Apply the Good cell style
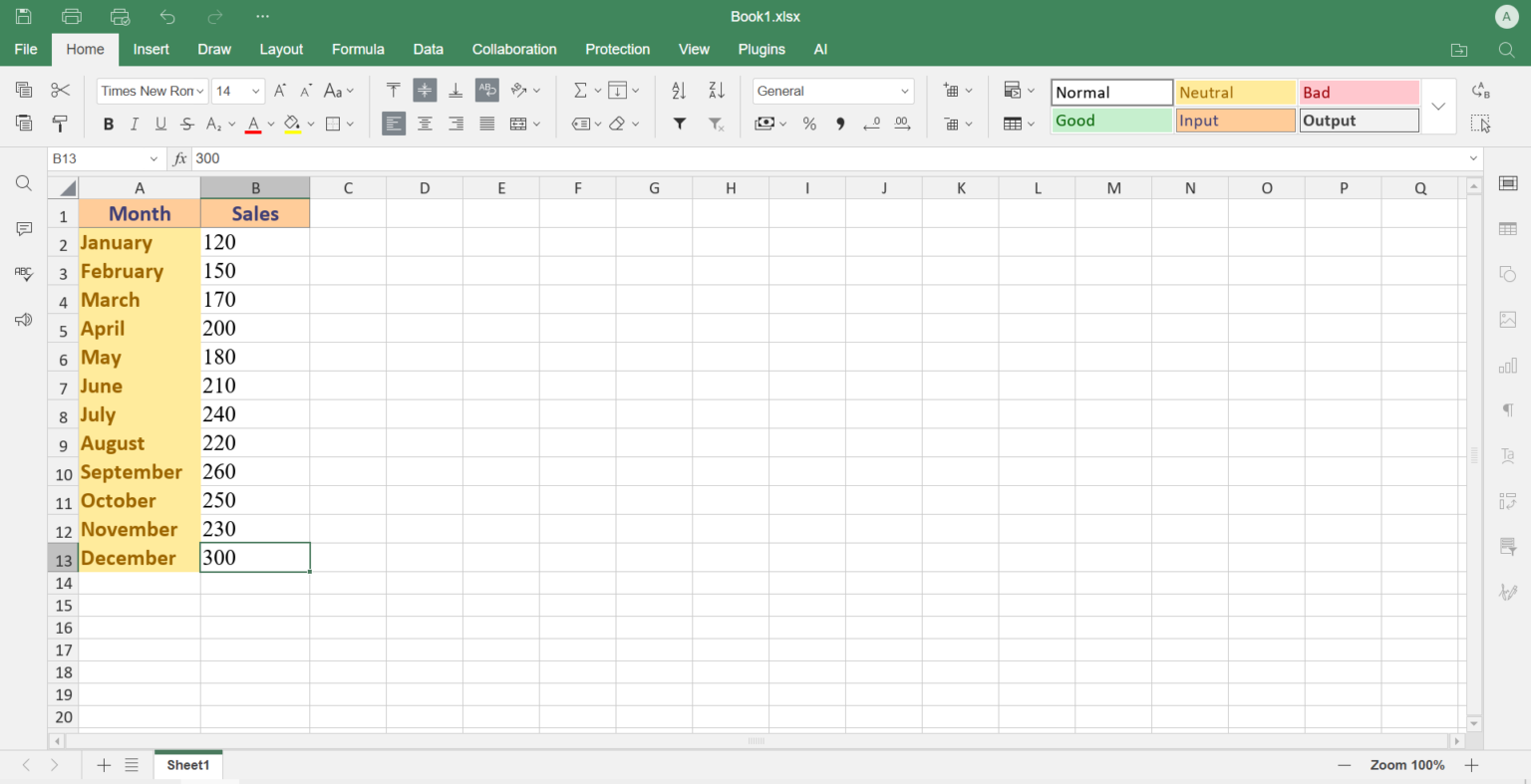 click(1111, 121)
